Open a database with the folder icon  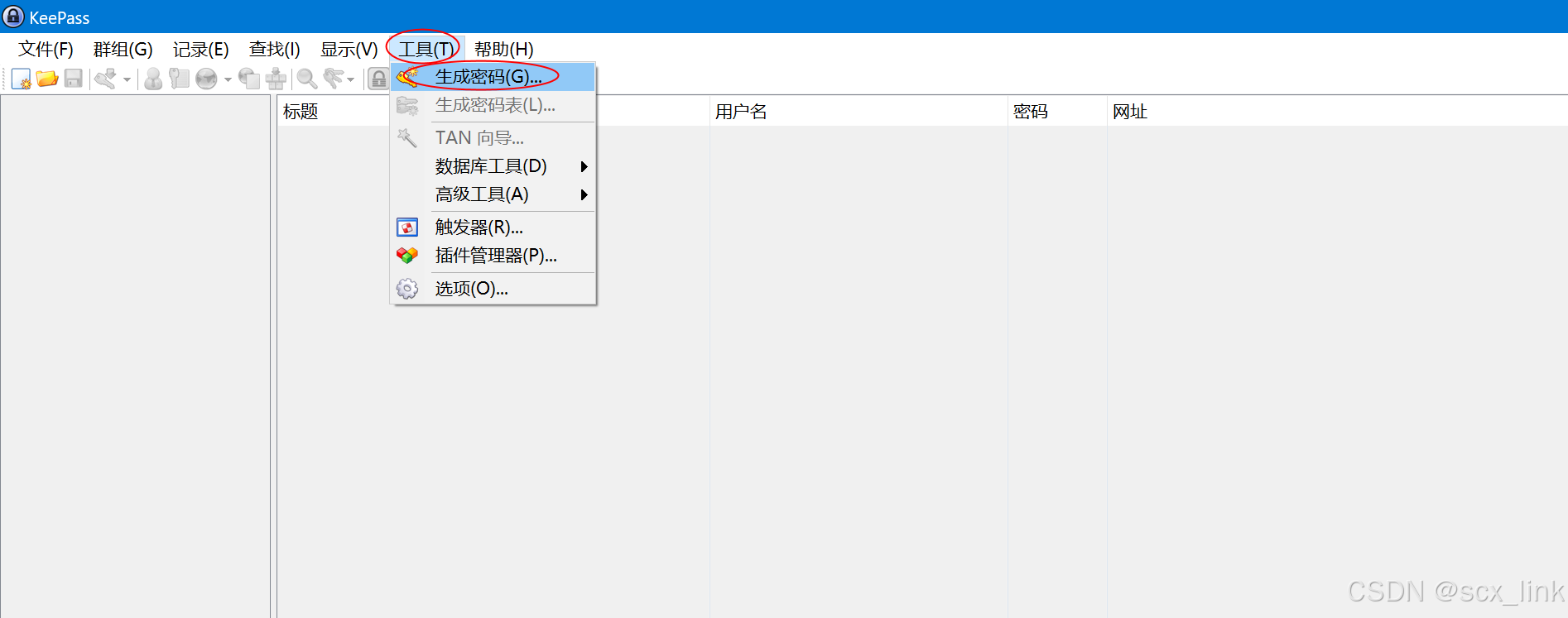tap(47, 79)
